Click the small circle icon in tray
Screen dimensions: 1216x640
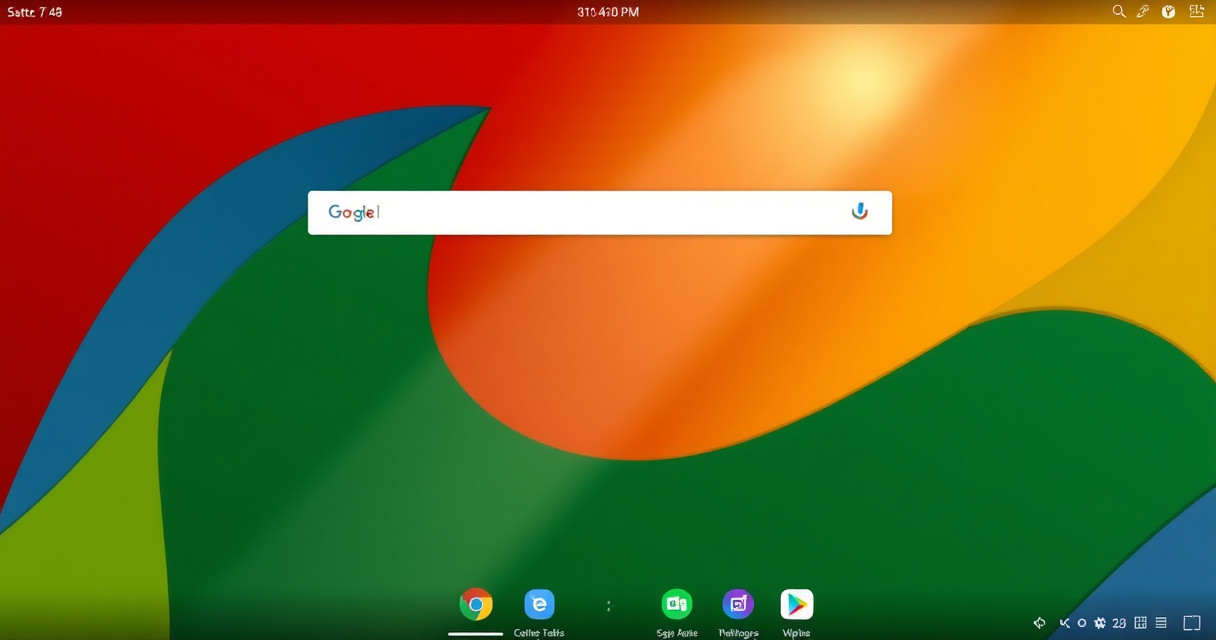[x=1081, y=623]
